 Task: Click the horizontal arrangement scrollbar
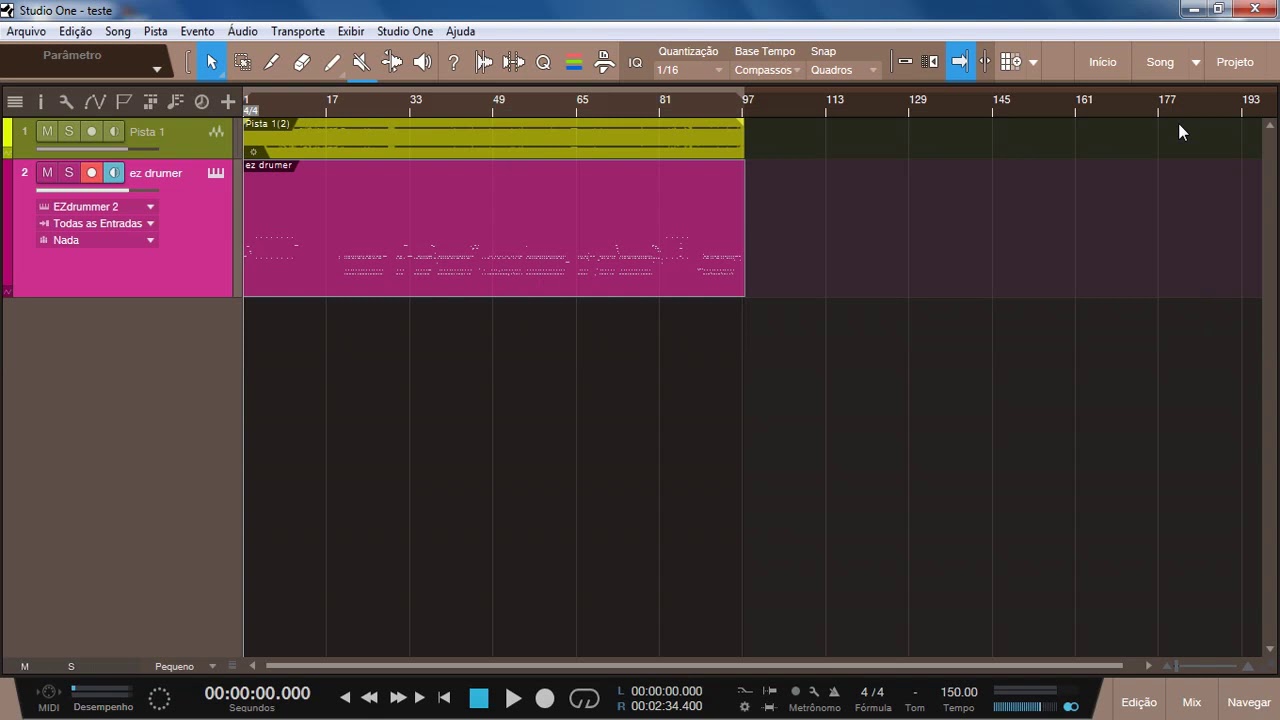coord(693,666)
